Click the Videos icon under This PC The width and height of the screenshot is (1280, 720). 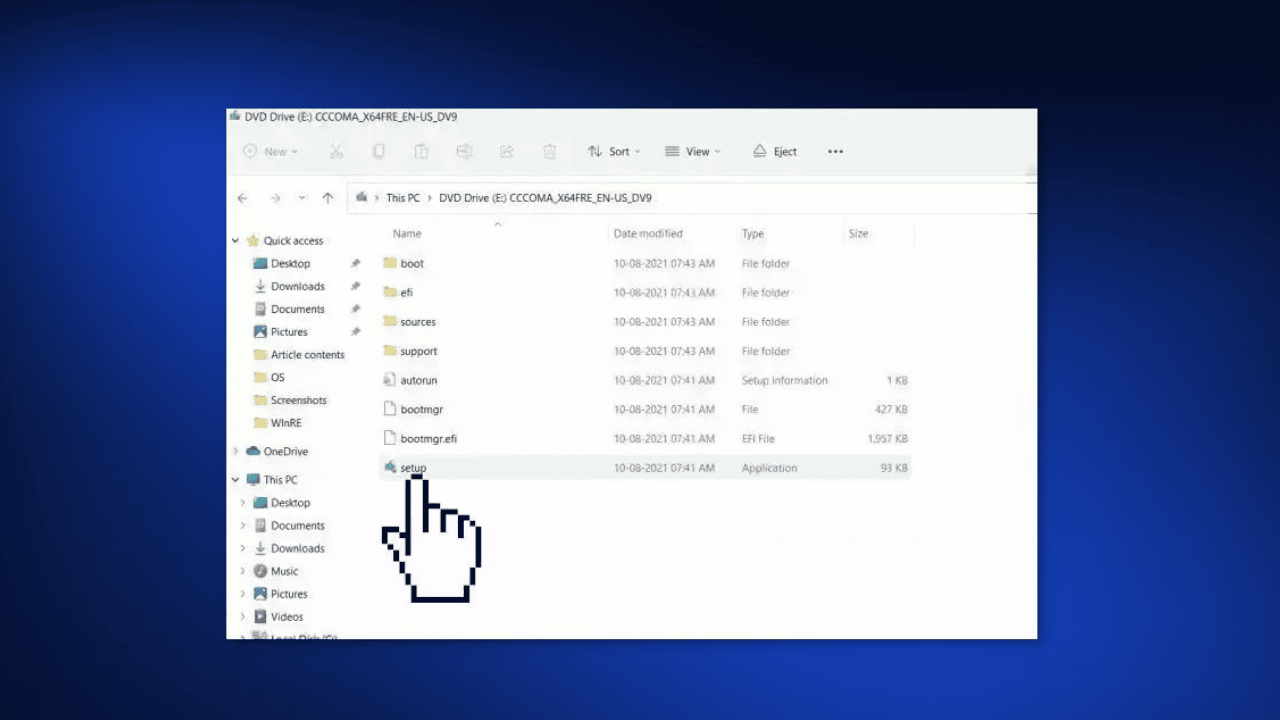(260, 617)
